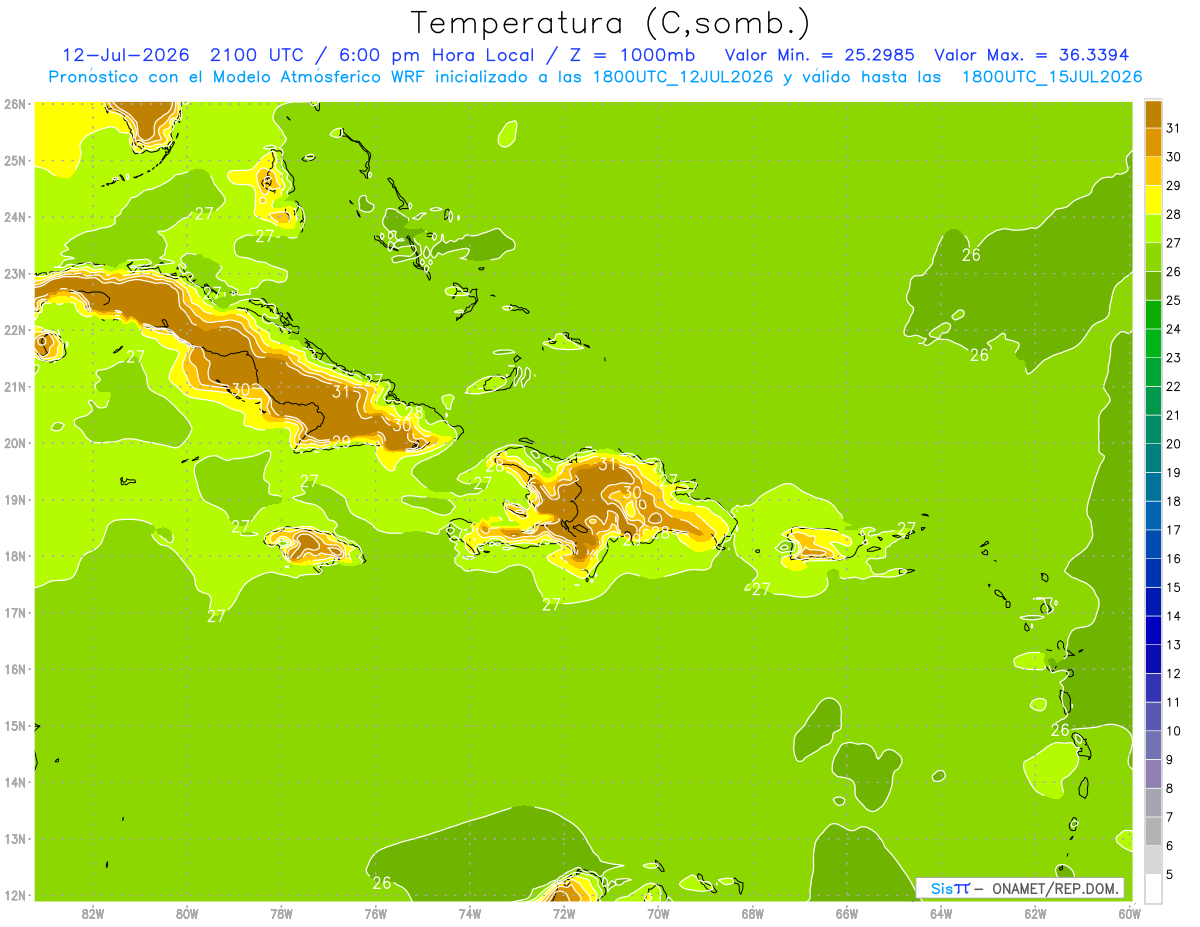Click the '5' label on the color scale
1200x927 pixels.
1170,874
